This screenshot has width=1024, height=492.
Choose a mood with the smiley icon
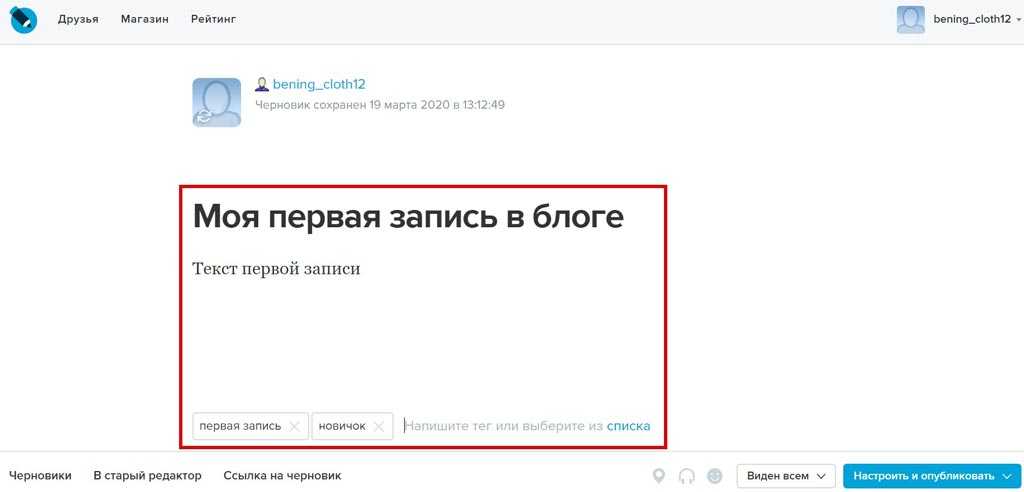tap(714, 476)
